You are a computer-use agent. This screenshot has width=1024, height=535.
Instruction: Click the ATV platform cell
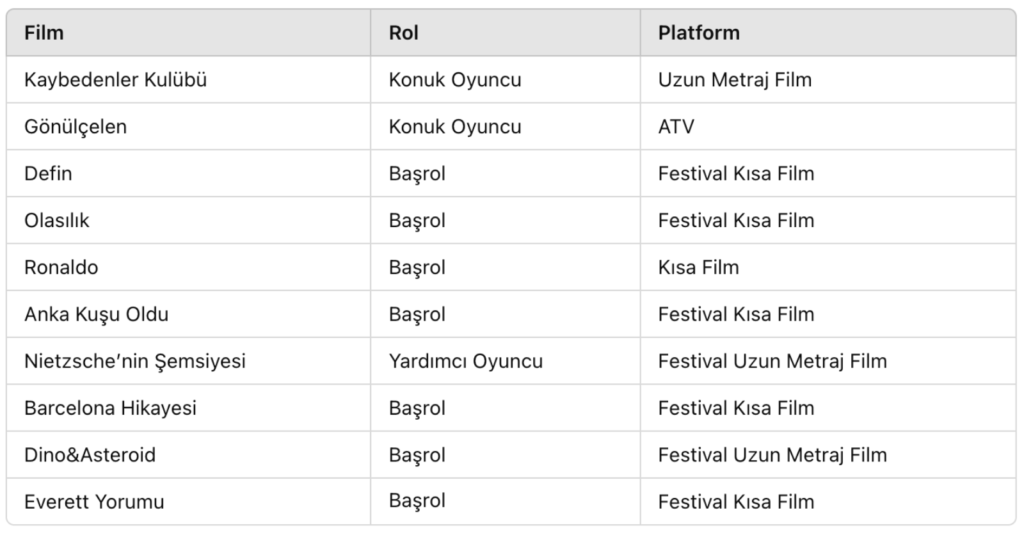(676, 127)
